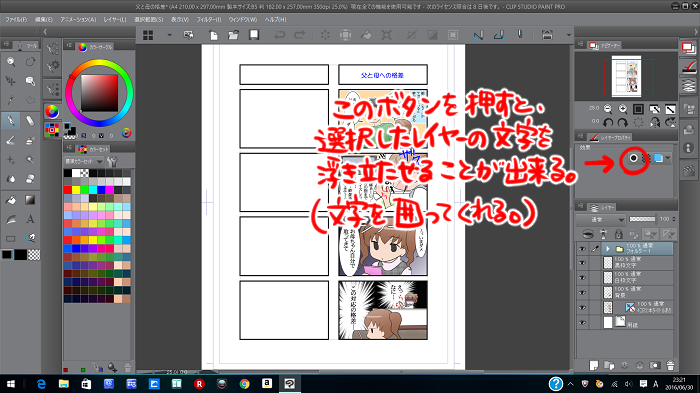Select the Zoom magnifier tool
This screenshot has height=393, width=700.
click(x=11, y=62)
